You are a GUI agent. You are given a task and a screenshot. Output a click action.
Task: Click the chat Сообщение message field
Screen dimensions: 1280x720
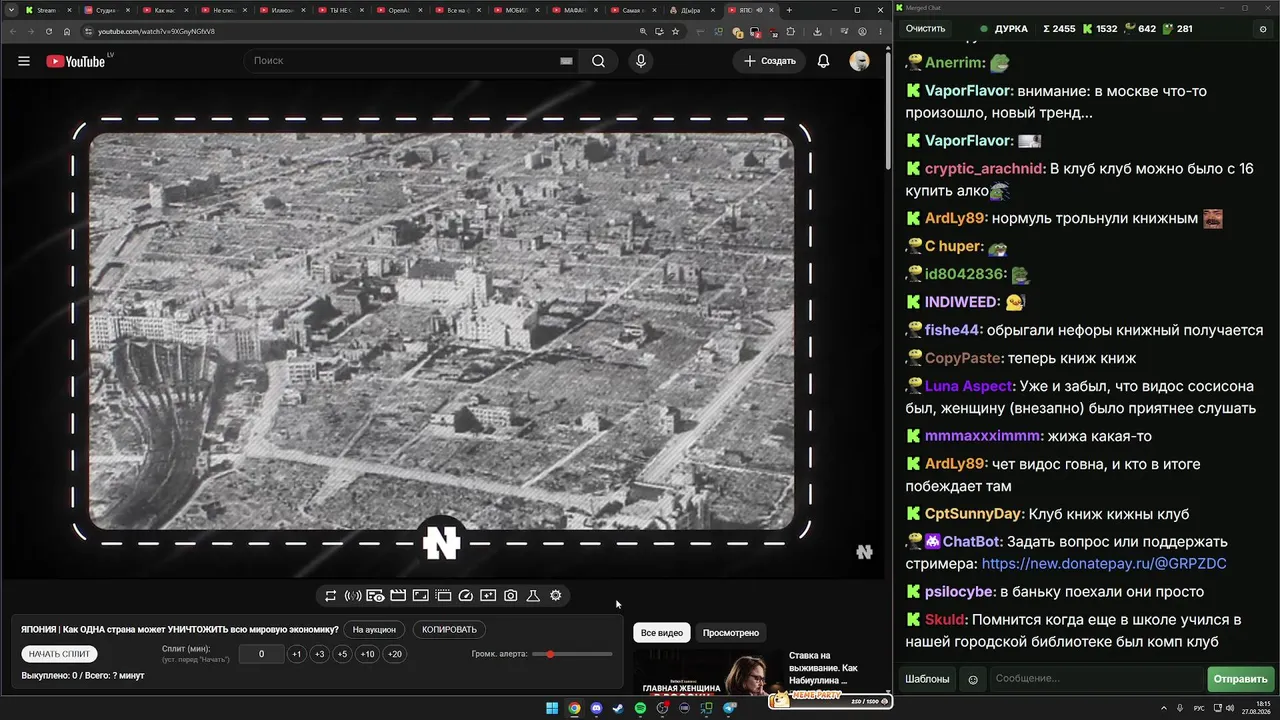[1097, 679]
